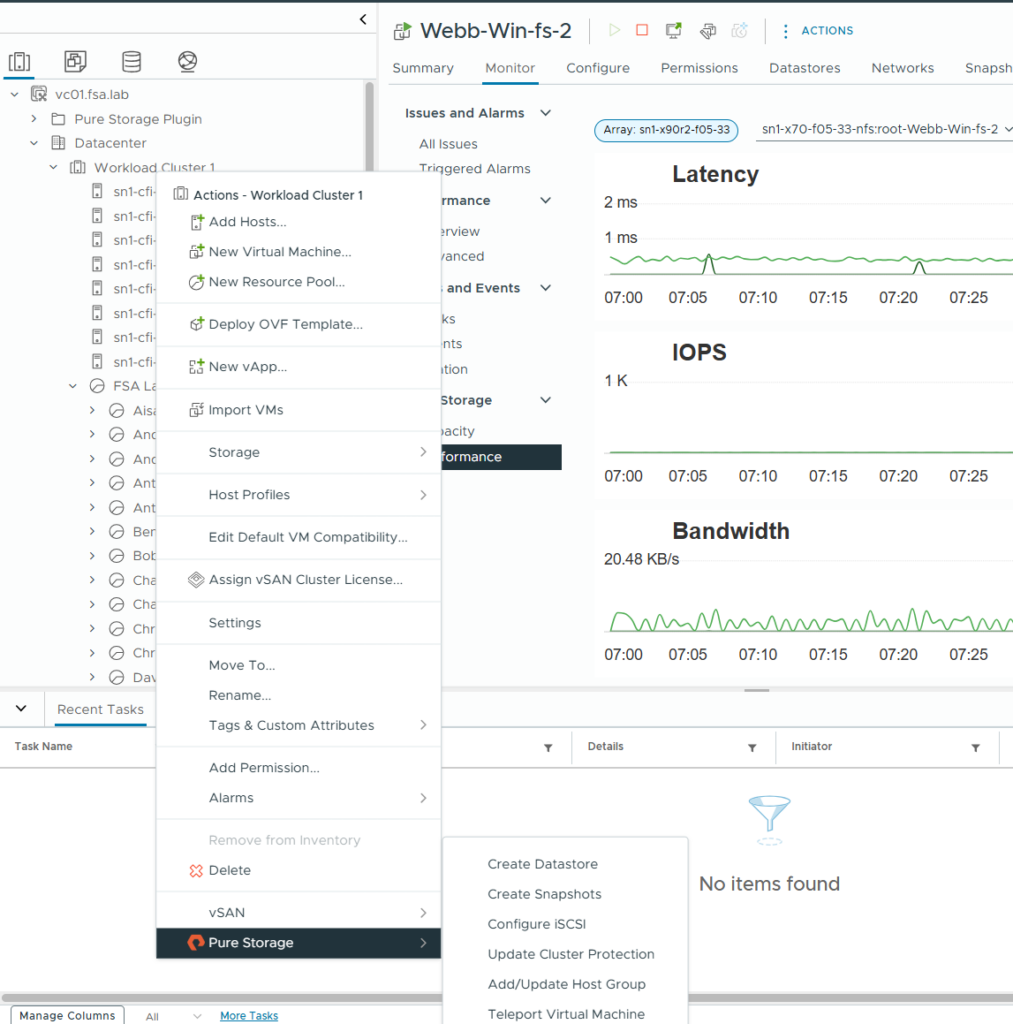This screenshot has width=1013, height=1024.
Task: Open Storage inventory view icon
Action: click(131, 61)
